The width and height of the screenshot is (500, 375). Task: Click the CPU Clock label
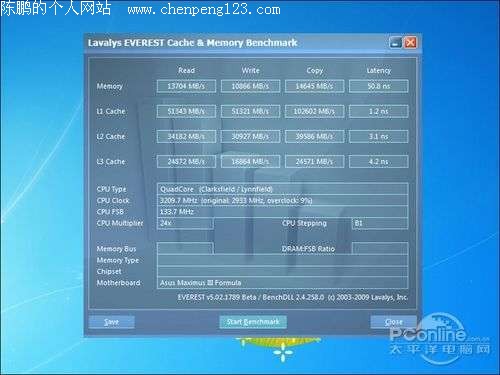click(x=113, y=201)
